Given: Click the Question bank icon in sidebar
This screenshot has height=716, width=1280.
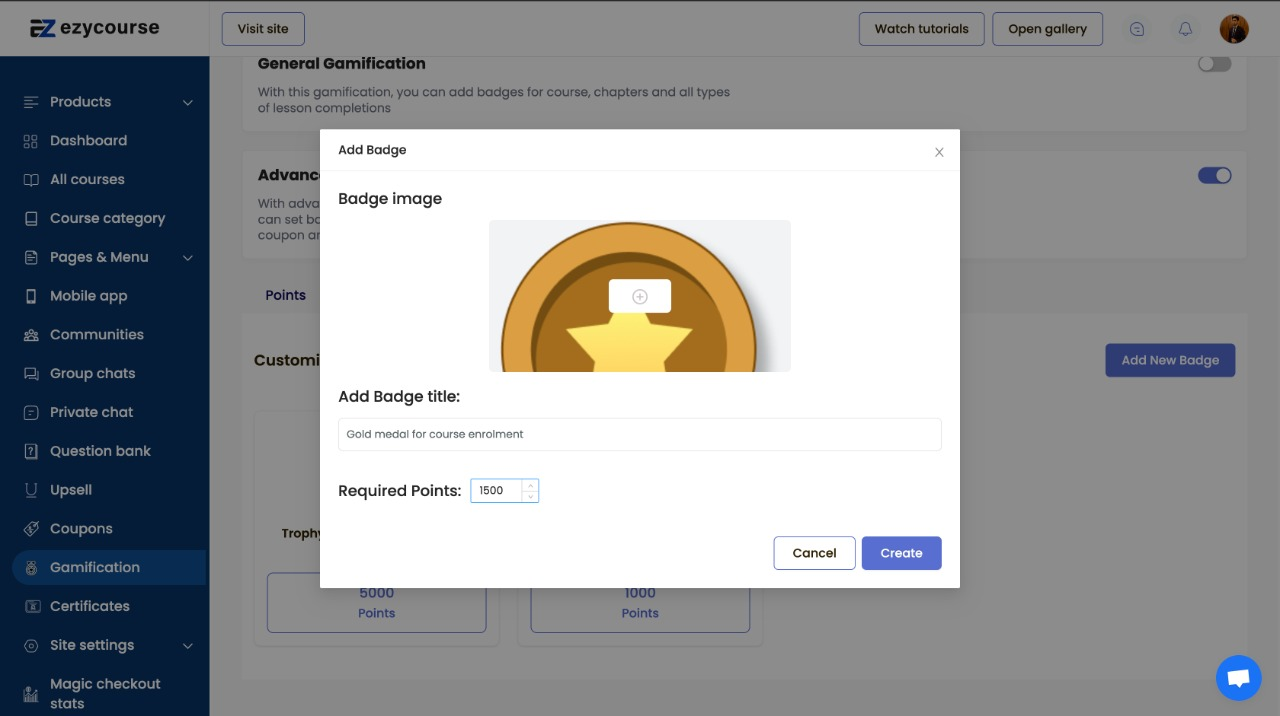Looking at the screenshot, I should coord(31,451).
